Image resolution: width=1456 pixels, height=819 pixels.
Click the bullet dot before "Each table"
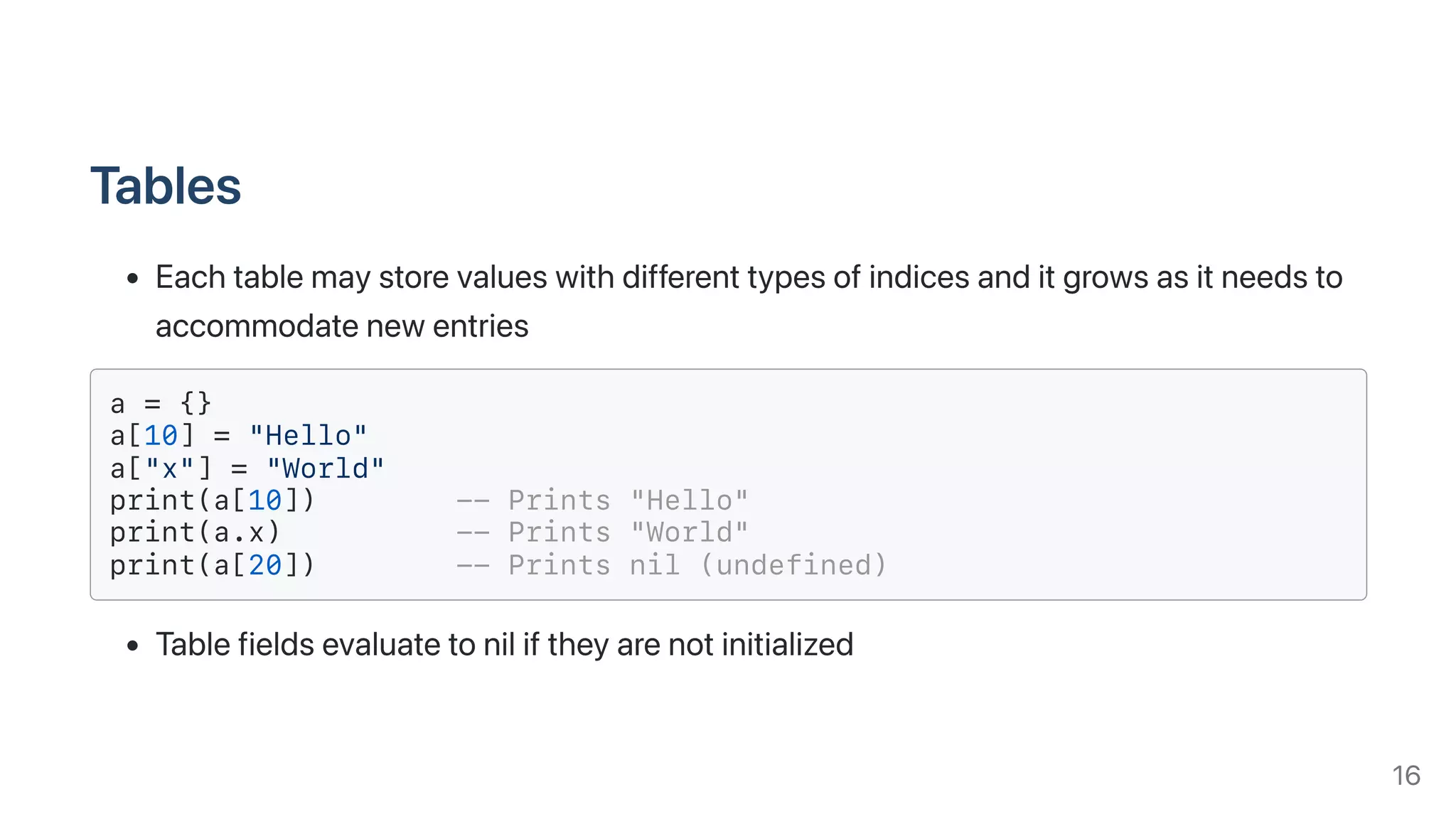132,279
